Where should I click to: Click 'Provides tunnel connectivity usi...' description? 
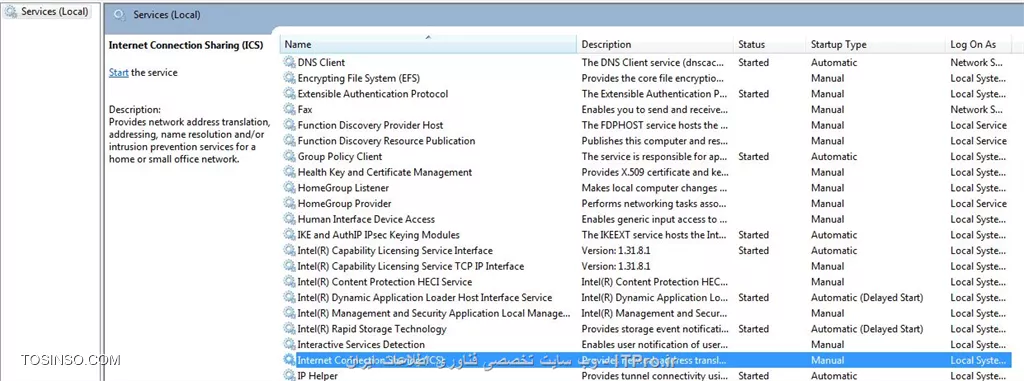[x=655, y=376]
